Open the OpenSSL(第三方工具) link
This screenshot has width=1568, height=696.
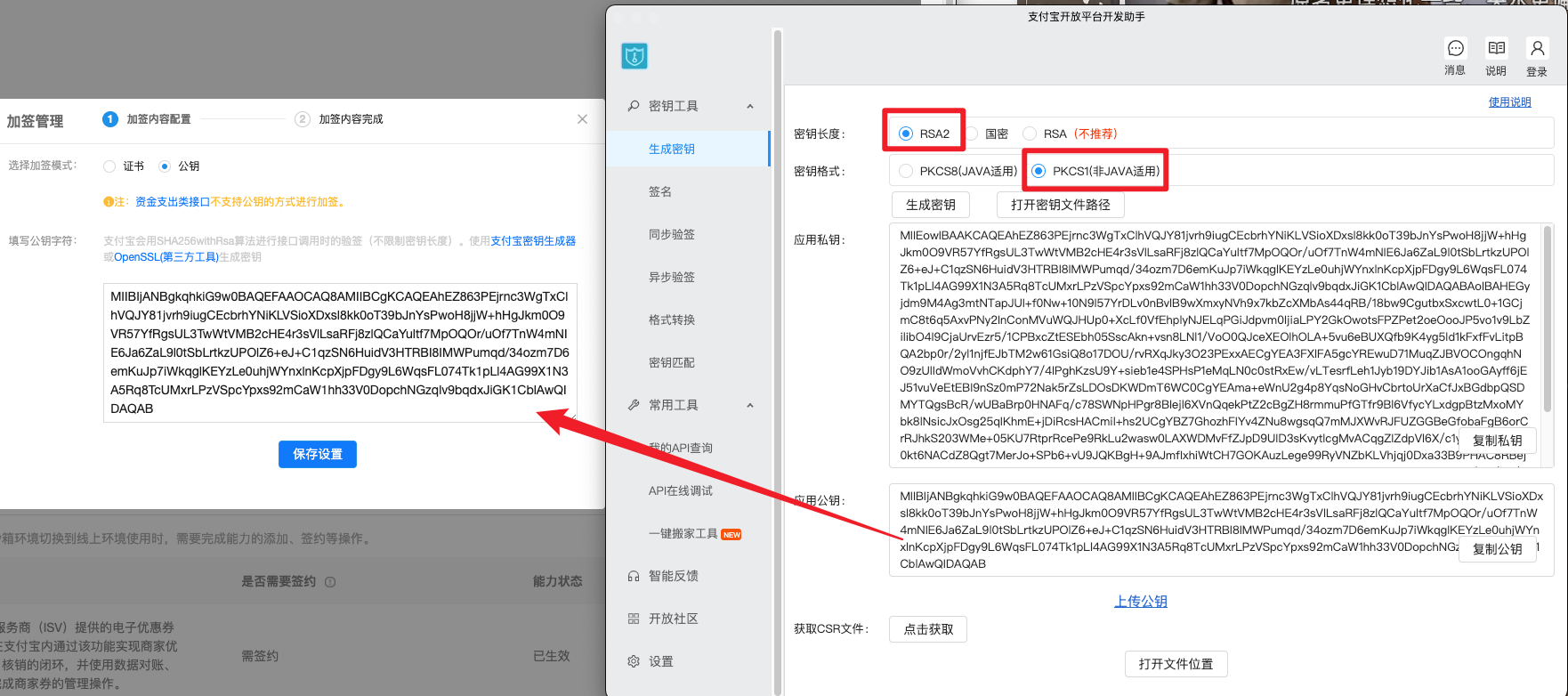coord(166,257)
